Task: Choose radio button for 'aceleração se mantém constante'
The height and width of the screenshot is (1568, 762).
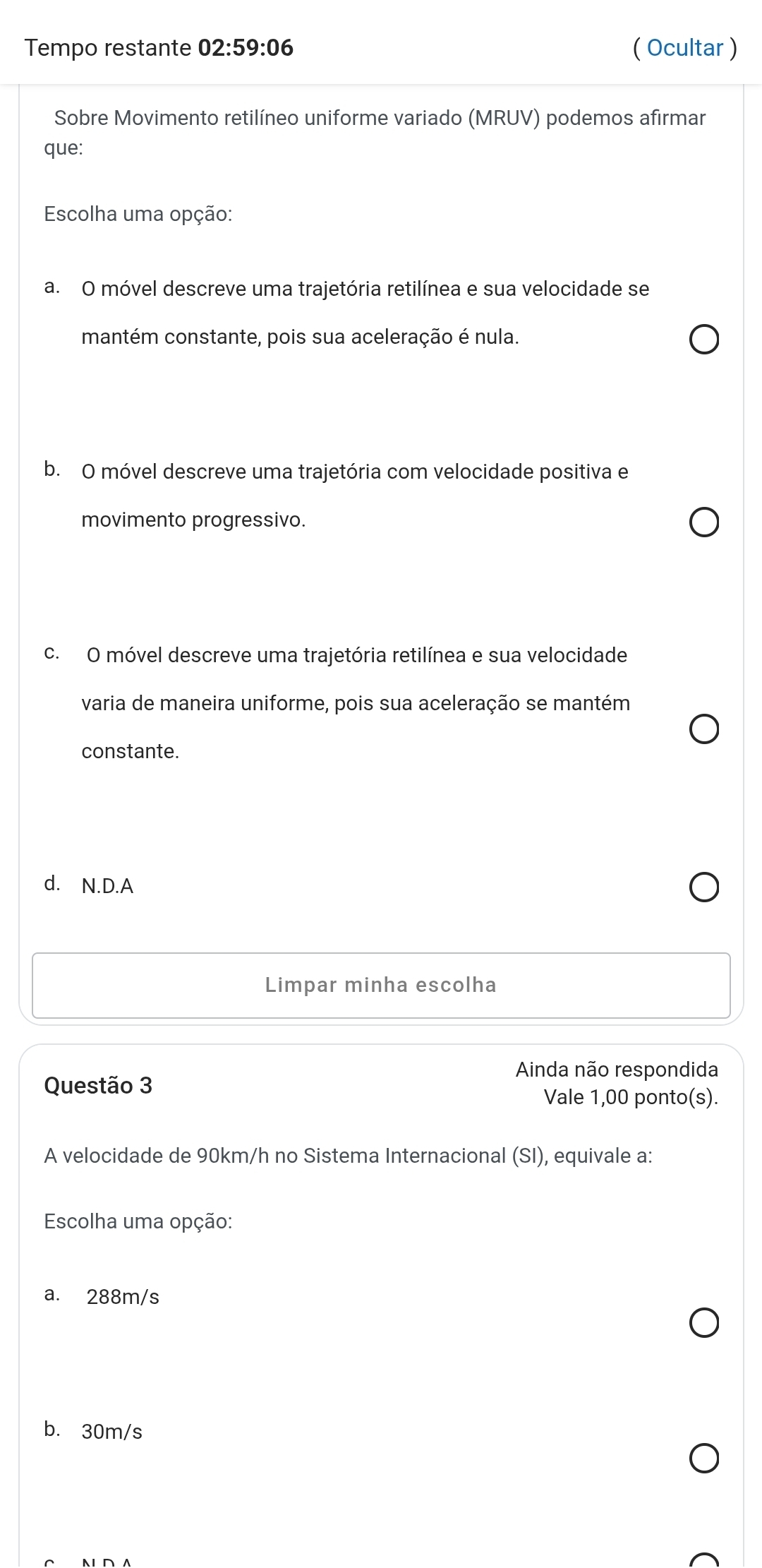Action: click(704, 729)
